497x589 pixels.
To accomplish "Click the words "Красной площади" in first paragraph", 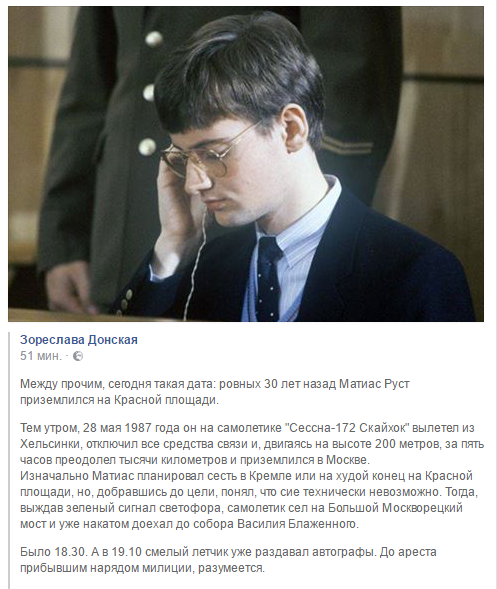I will pyautogui.click(x=164, y=400).
